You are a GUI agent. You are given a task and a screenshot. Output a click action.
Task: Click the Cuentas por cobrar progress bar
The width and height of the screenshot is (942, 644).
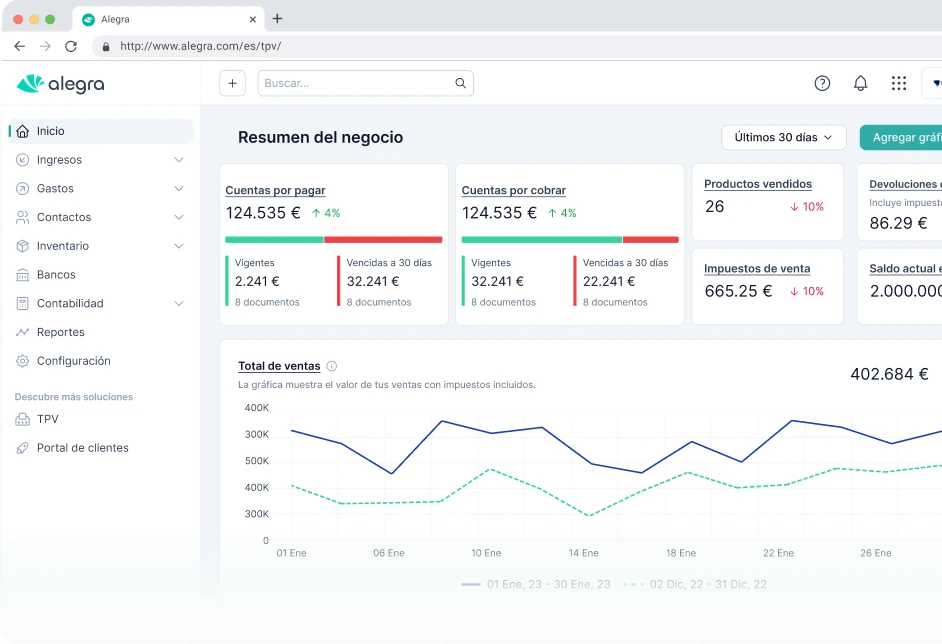(569, 240)
